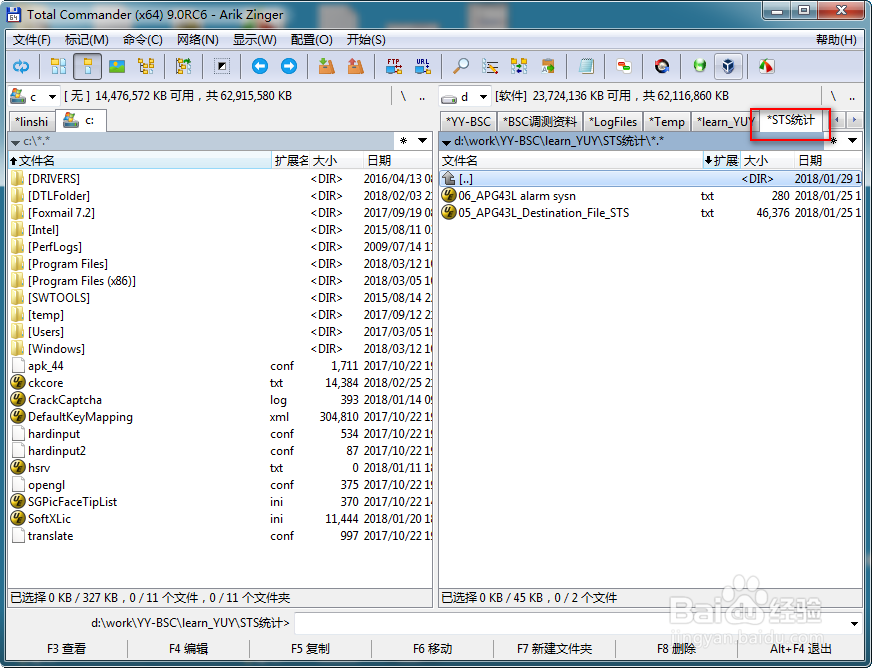Open the notepad icon in toolbar
872x668 pixels.
[586, 67]
